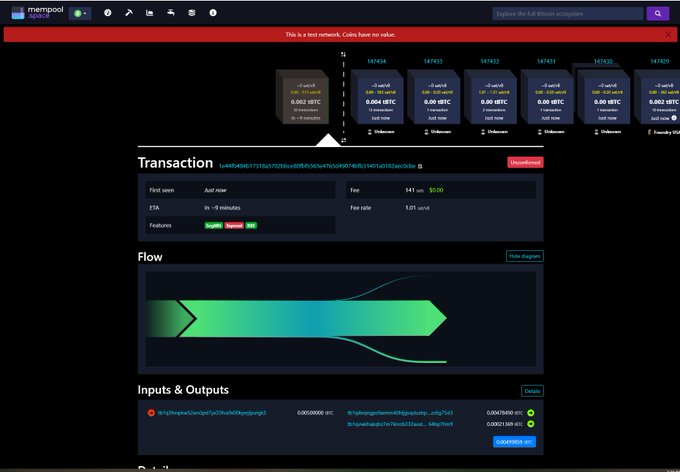Click the RBF feature badge
The image size is (680, 472).
click(x=251, y=226)
